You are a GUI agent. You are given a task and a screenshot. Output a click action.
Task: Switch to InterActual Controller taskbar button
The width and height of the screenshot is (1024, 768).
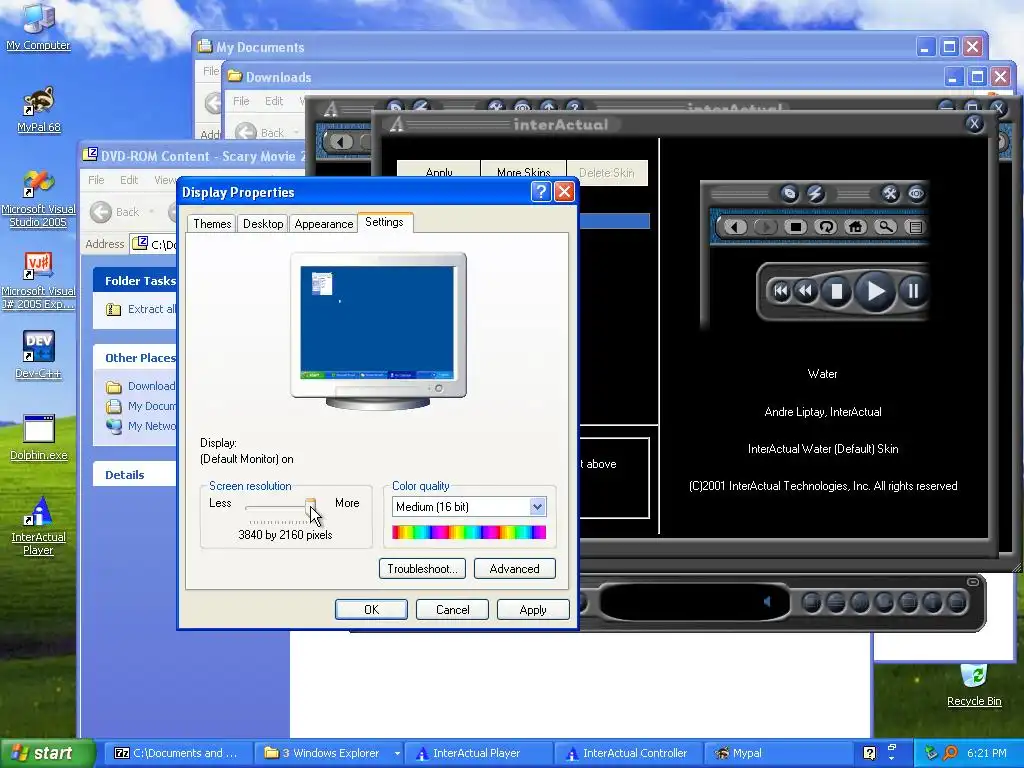(628, 753)
